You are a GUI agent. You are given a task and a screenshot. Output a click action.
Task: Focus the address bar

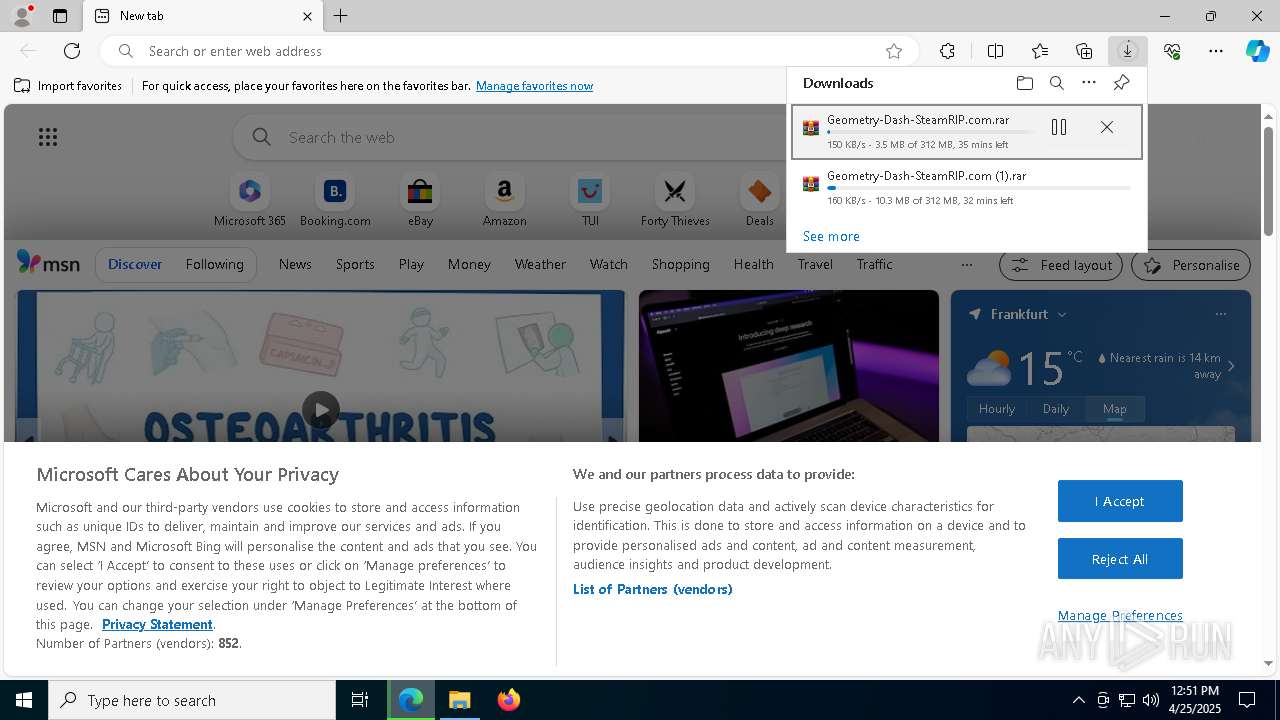coord(510,51)
